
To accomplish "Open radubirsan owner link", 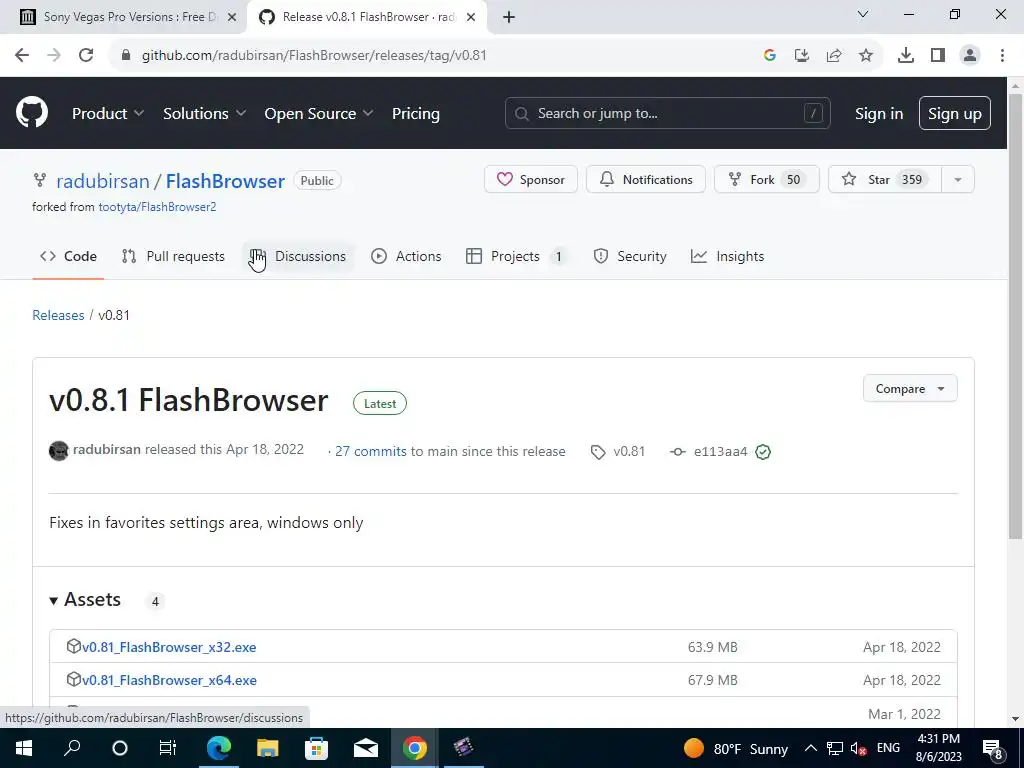I will pos(103,181).
